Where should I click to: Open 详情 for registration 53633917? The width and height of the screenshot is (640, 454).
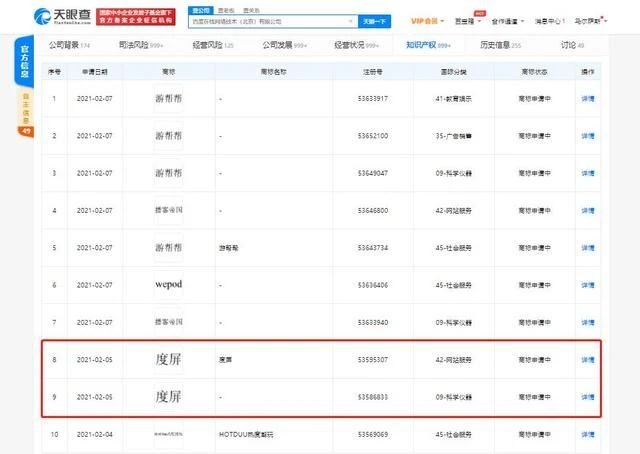588,99
